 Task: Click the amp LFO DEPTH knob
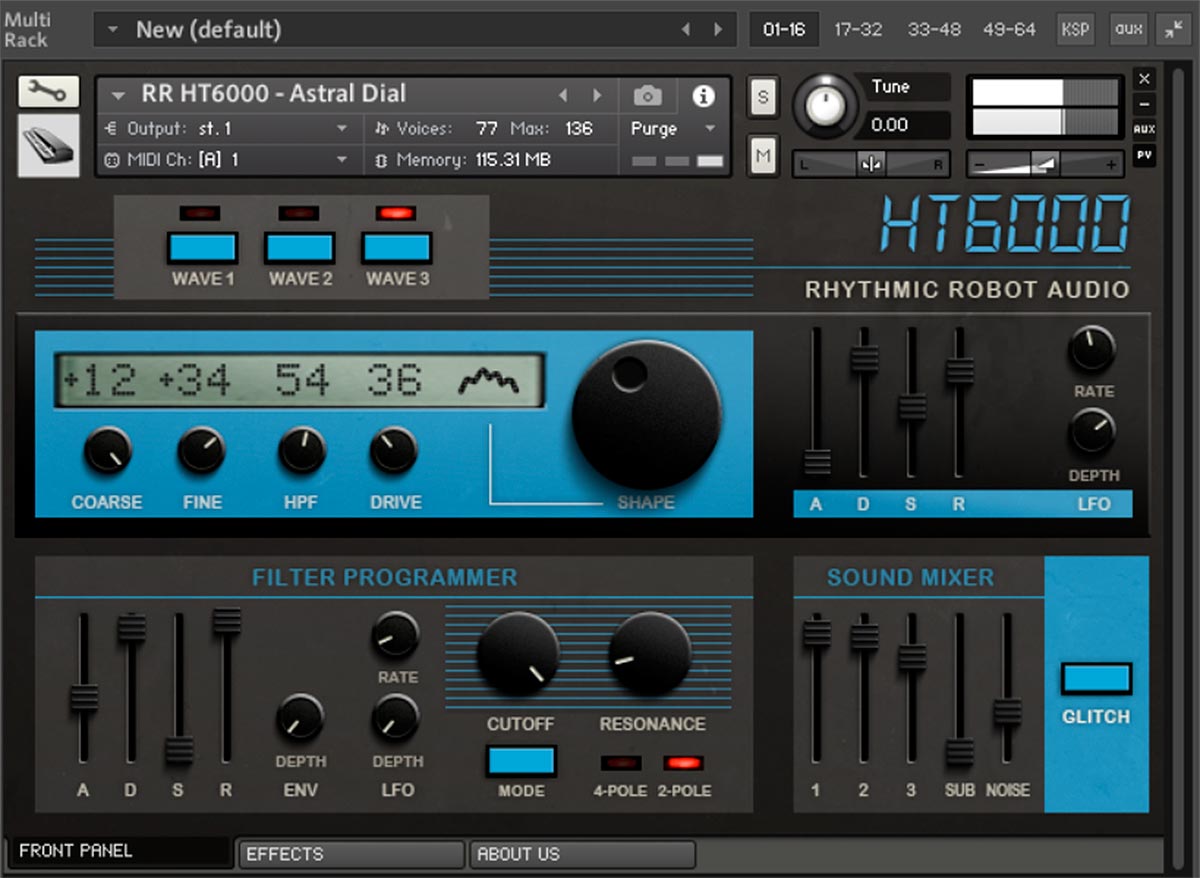[1092, 432]
